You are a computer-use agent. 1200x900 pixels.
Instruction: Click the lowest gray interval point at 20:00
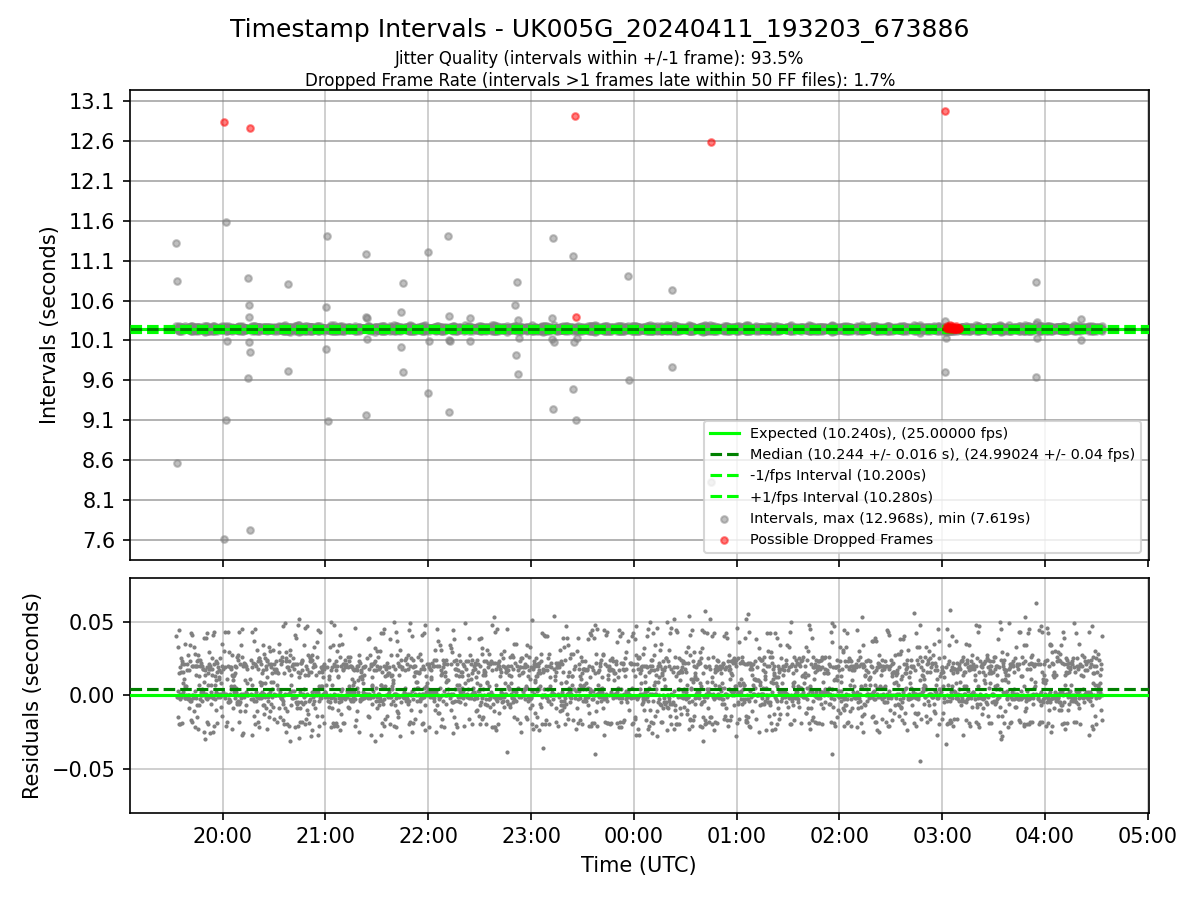224,539
